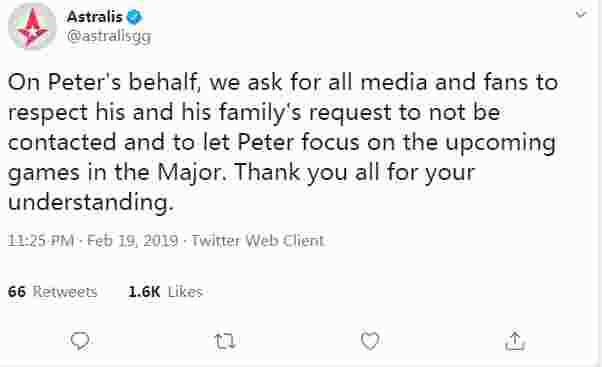Visit the @astralisgg handle
The image size is (602, 367).
[109, 37]
